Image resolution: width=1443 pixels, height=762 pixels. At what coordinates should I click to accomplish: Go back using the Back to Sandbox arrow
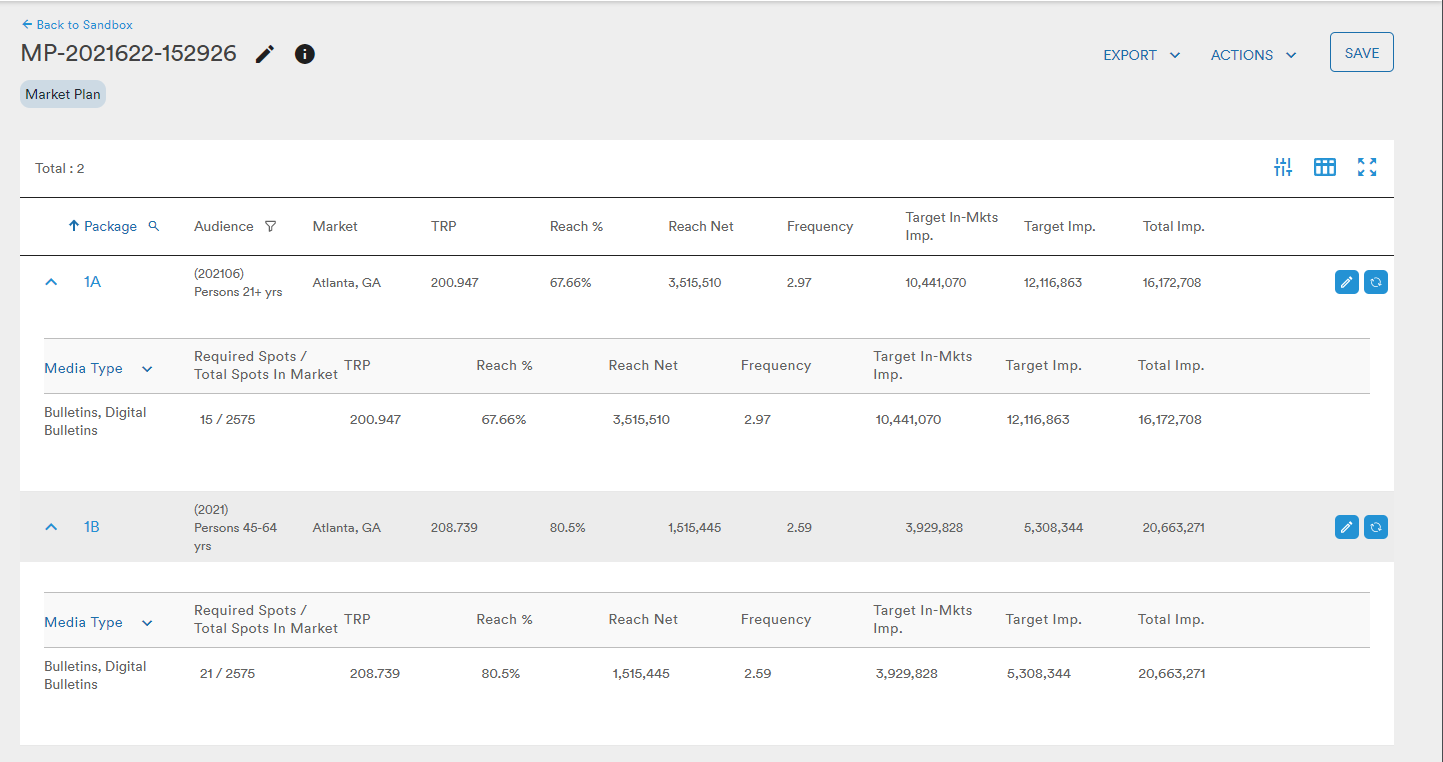27,24
